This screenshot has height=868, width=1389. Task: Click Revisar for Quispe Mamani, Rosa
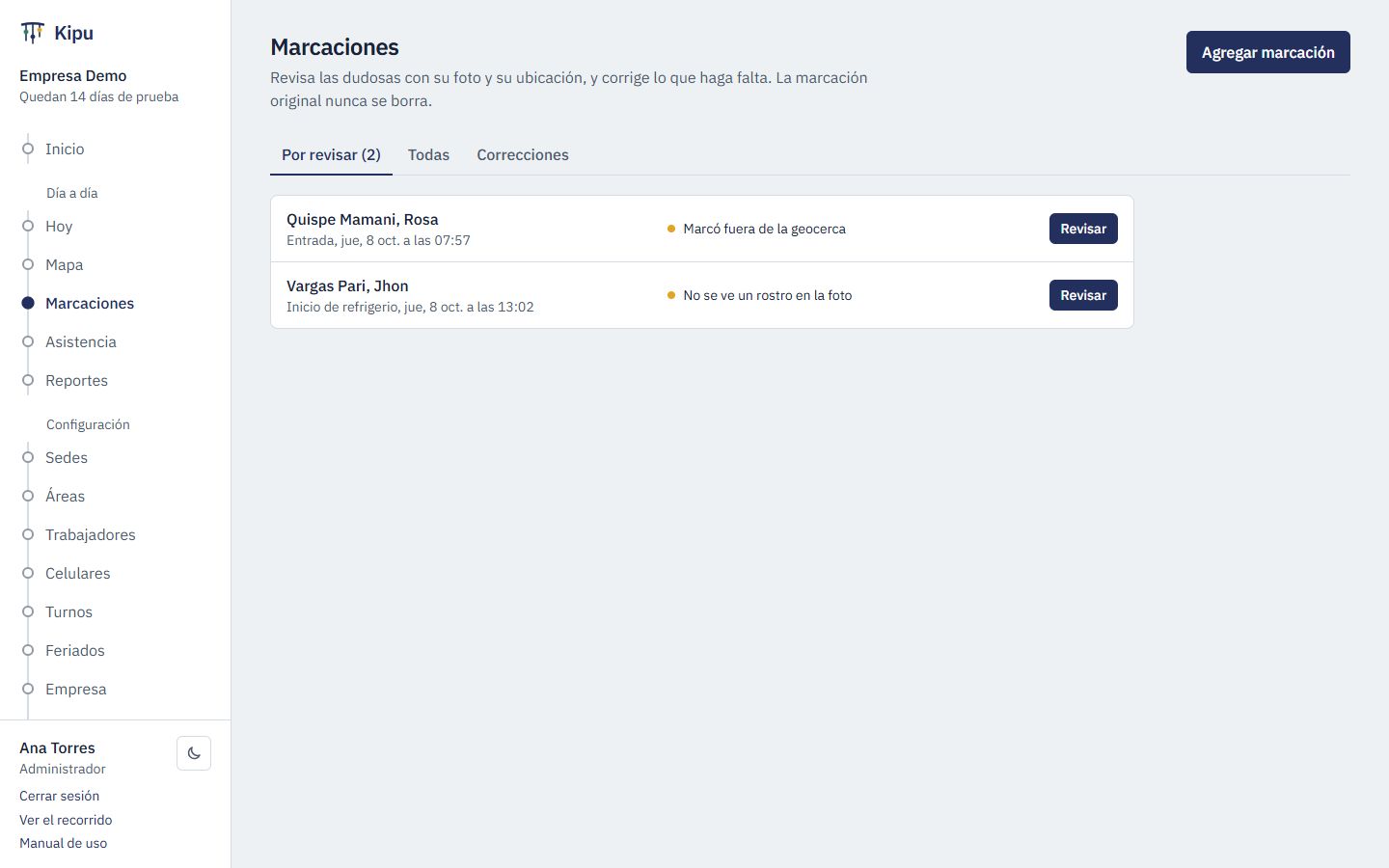click(x=1083, y=229)
